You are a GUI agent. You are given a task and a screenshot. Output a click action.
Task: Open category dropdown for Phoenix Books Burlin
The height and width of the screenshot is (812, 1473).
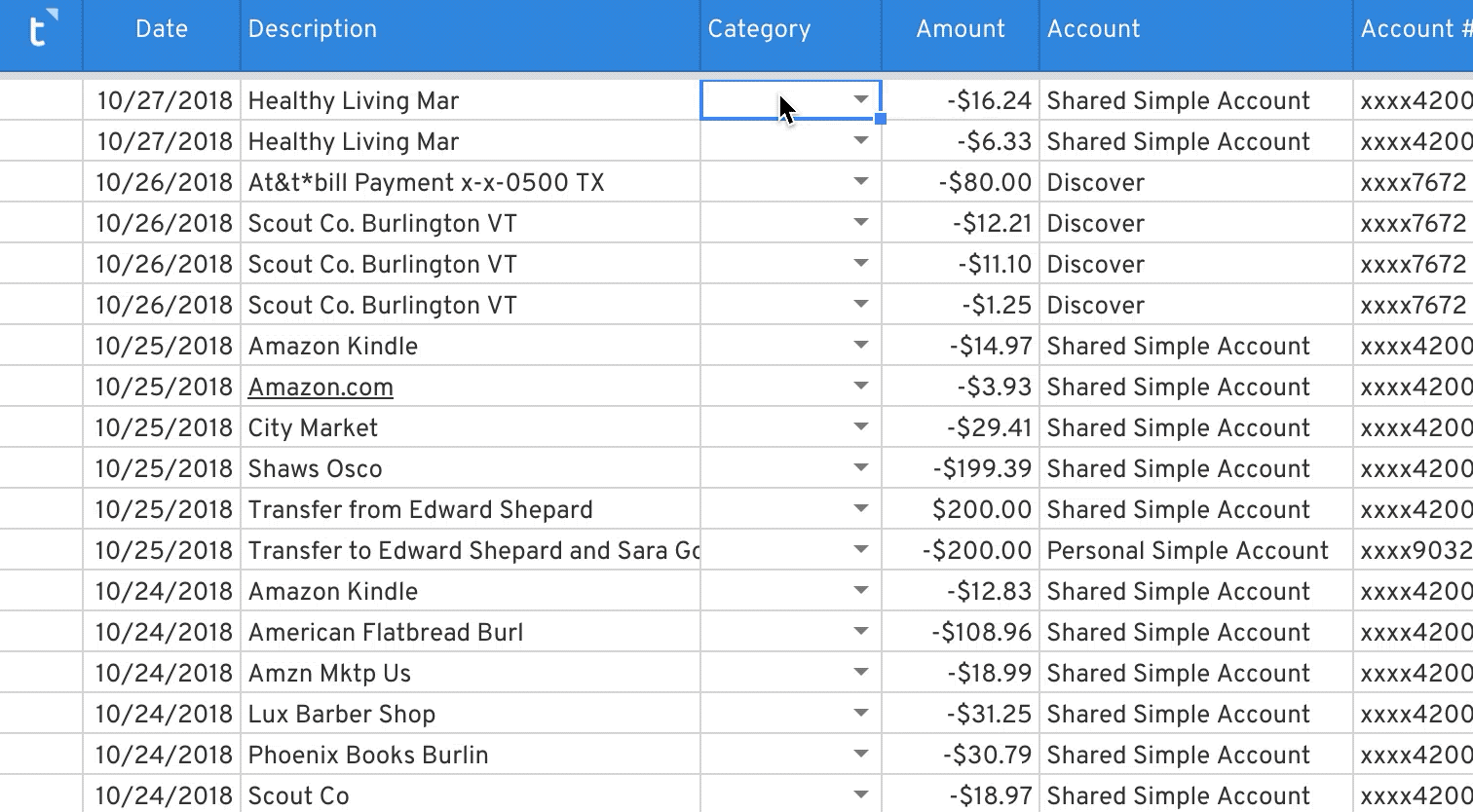pyautogui.click(x=861, y=755)
